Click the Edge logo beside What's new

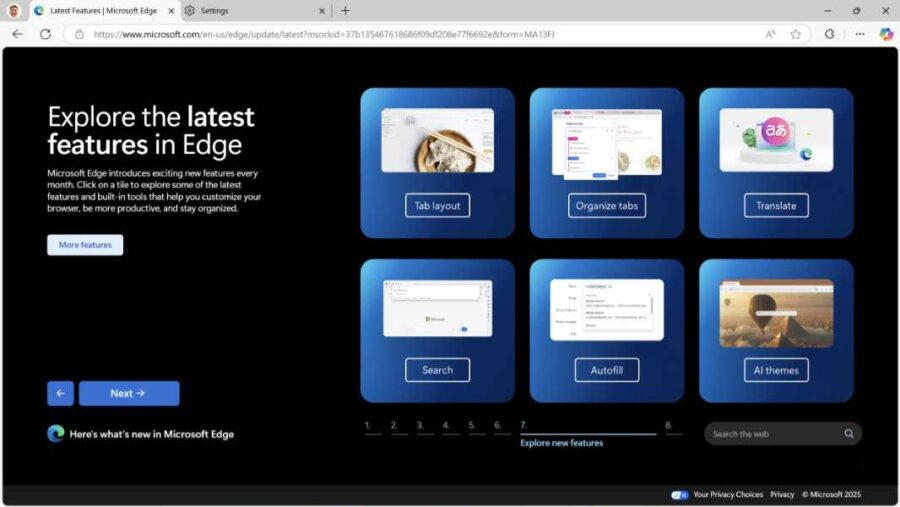(x=56, y=434)
